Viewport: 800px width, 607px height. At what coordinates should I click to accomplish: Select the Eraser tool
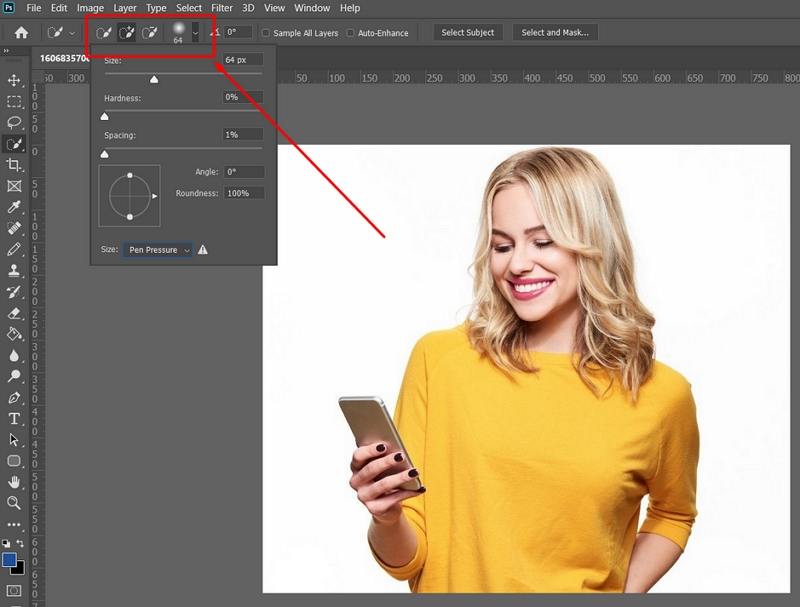(x=14, y=313)
